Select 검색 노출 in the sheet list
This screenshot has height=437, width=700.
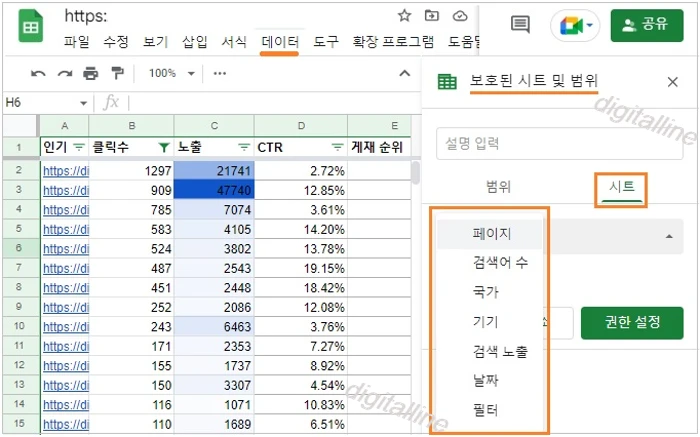tap(490, 352)
